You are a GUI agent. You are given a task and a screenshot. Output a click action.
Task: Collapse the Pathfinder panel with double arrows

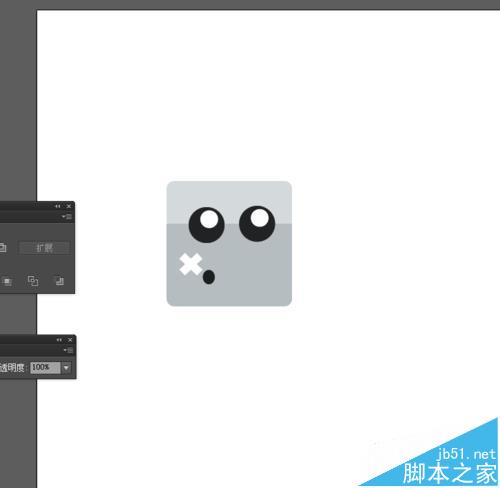tap(58, 206)
